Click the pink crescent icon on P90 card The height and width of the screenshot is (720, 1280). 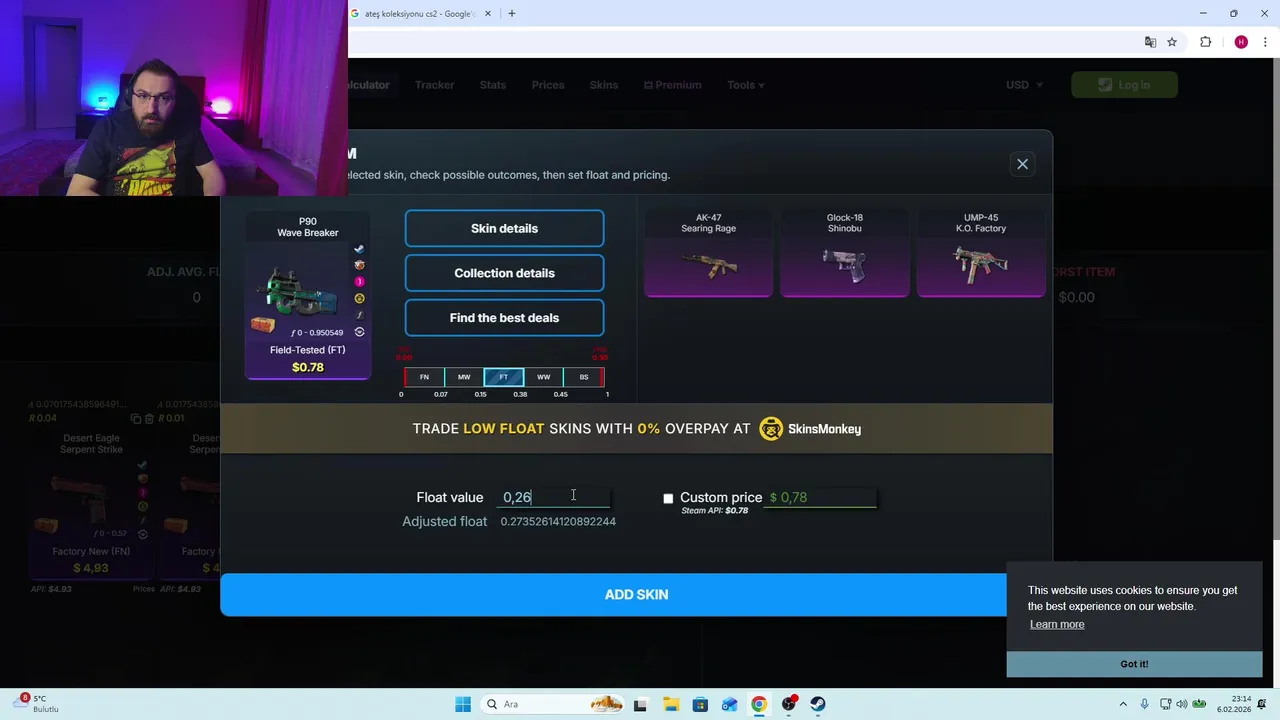click(359, 282)
